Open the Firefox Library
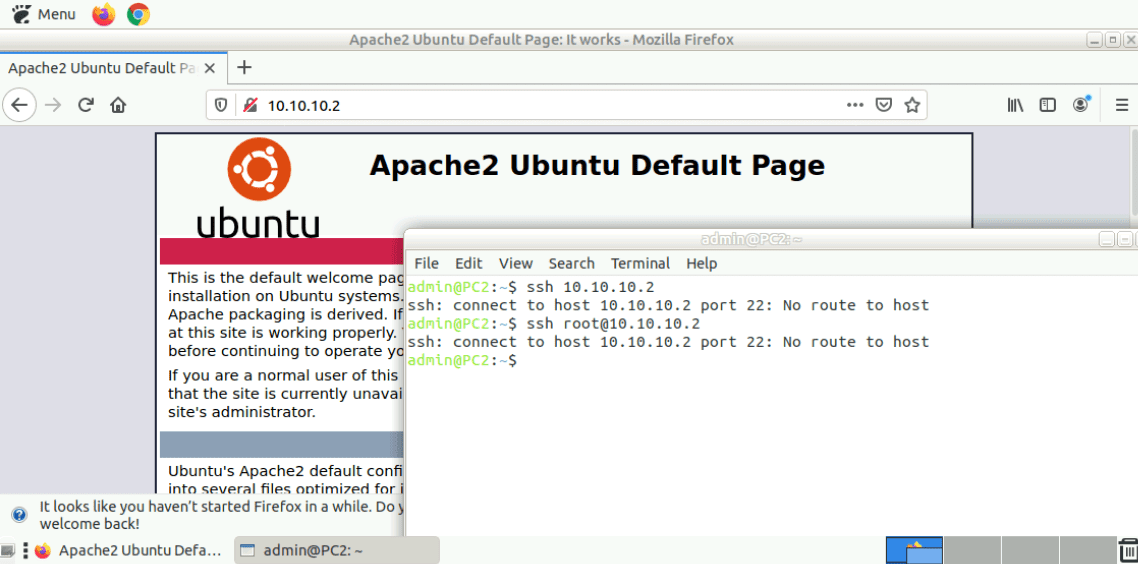The height and width of the screenshot is (564, 1138). (1015, 105)
